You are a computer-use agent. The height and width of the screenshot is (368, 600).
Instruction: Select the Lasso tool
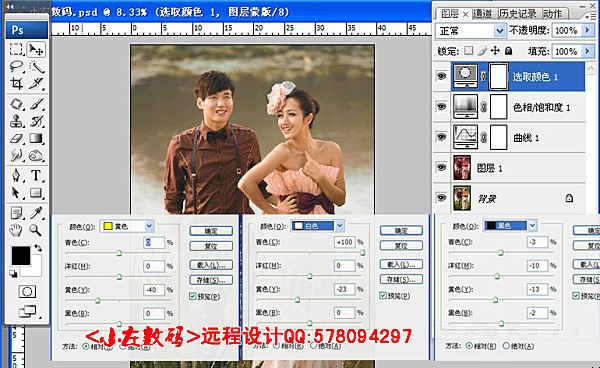[16, 67]
